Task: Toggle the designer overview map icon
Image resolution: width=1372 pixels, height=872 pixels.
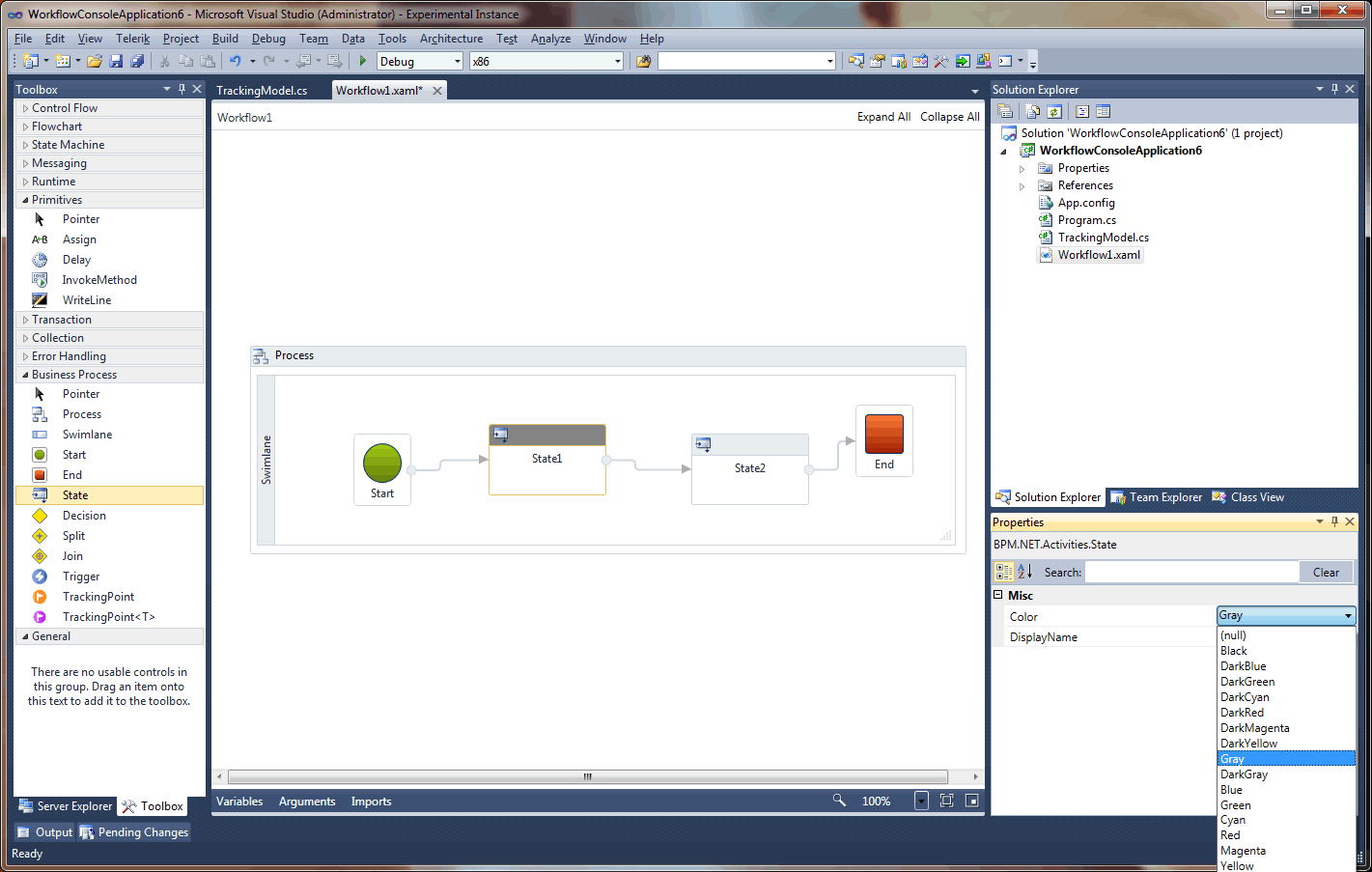Action: pyautogui.click(x=971, y=801)
